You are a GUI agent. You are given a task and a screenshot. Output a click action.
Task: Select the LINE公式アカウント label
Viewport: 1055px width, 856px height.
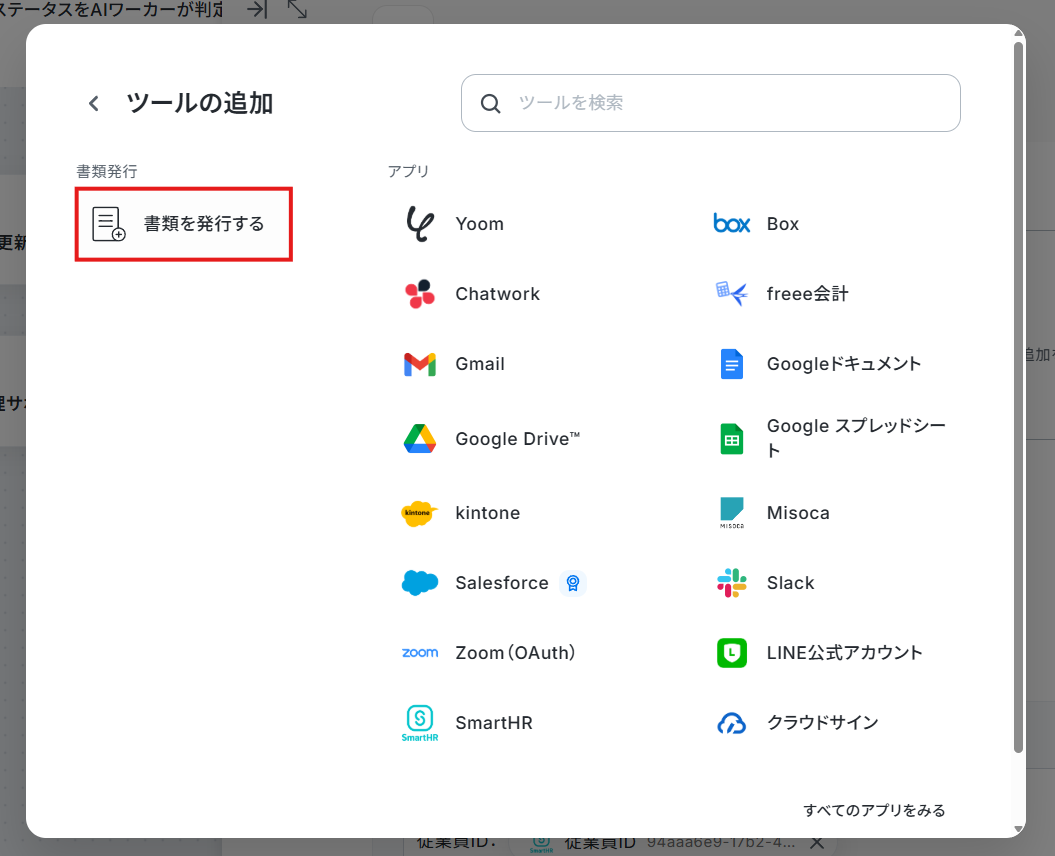[x=844, y=653]
